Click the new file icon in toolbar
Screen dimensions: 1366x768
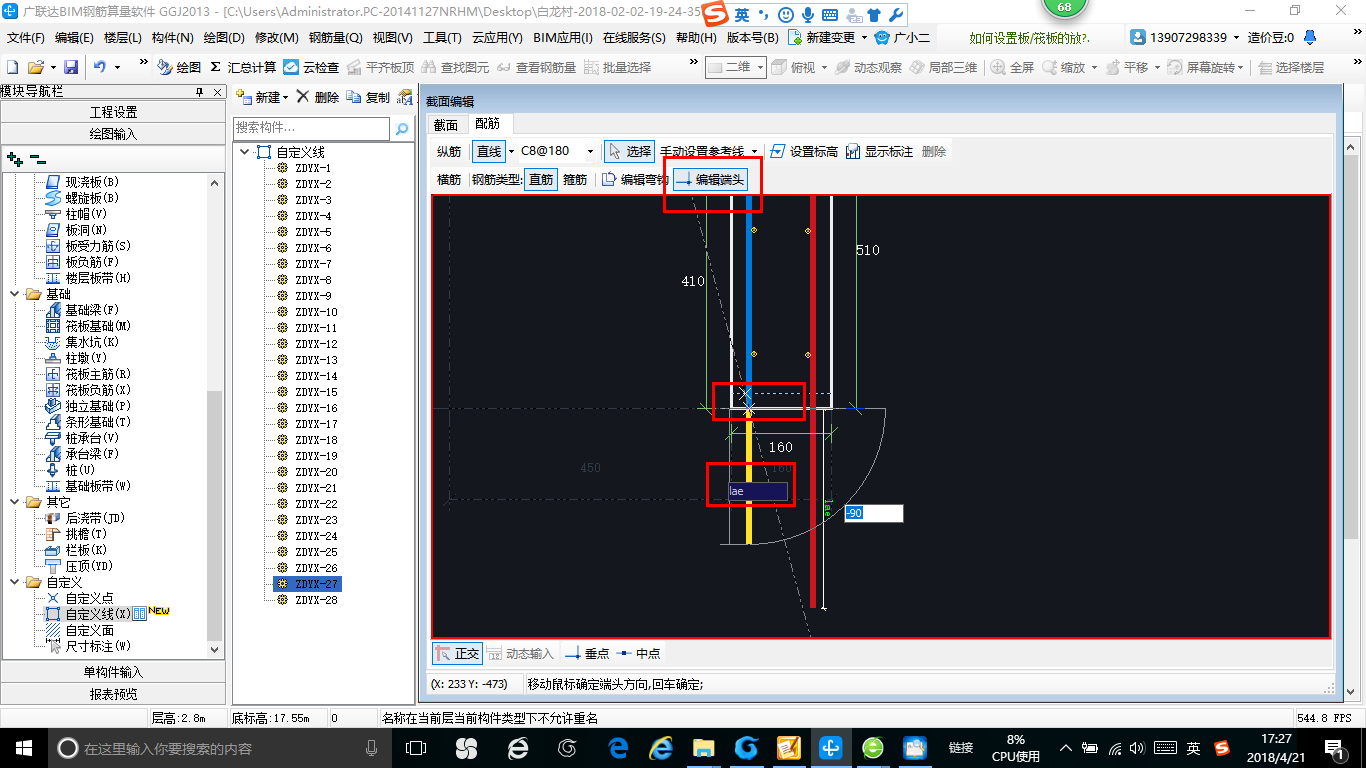12,67
